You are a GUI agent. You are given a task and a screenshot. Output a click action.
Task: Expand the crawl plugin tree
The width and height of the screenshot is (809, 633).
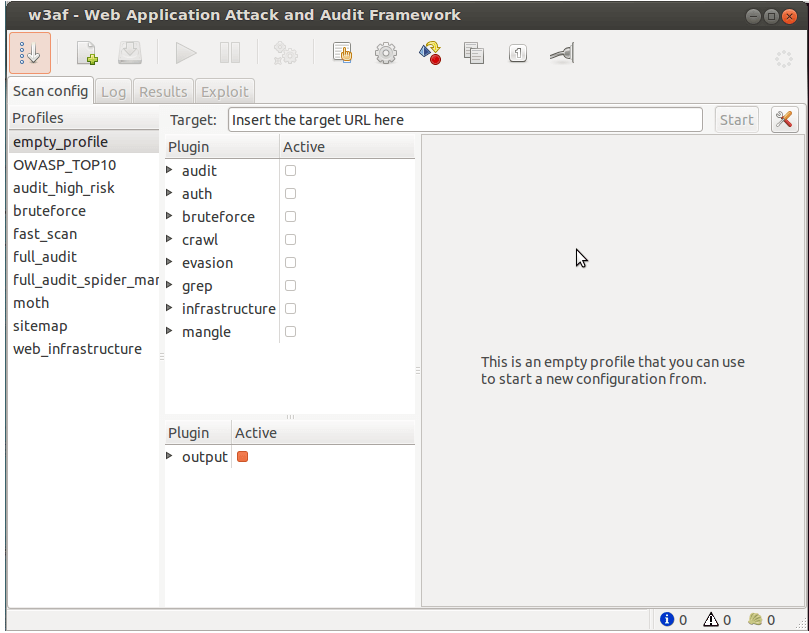169,239
